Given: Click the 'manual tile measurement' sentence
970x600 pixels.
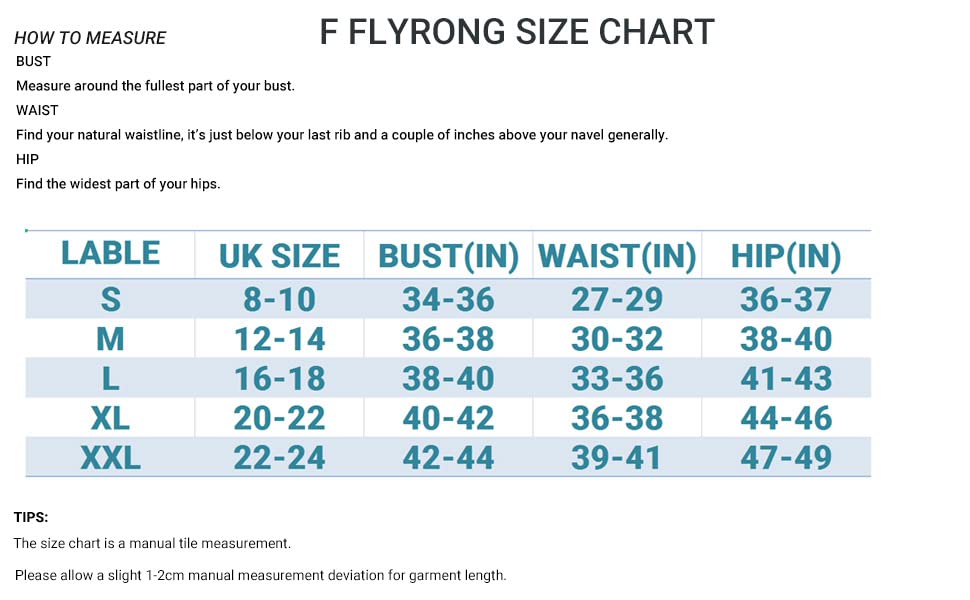Looking at the screenshot, I should pos(152,544).
